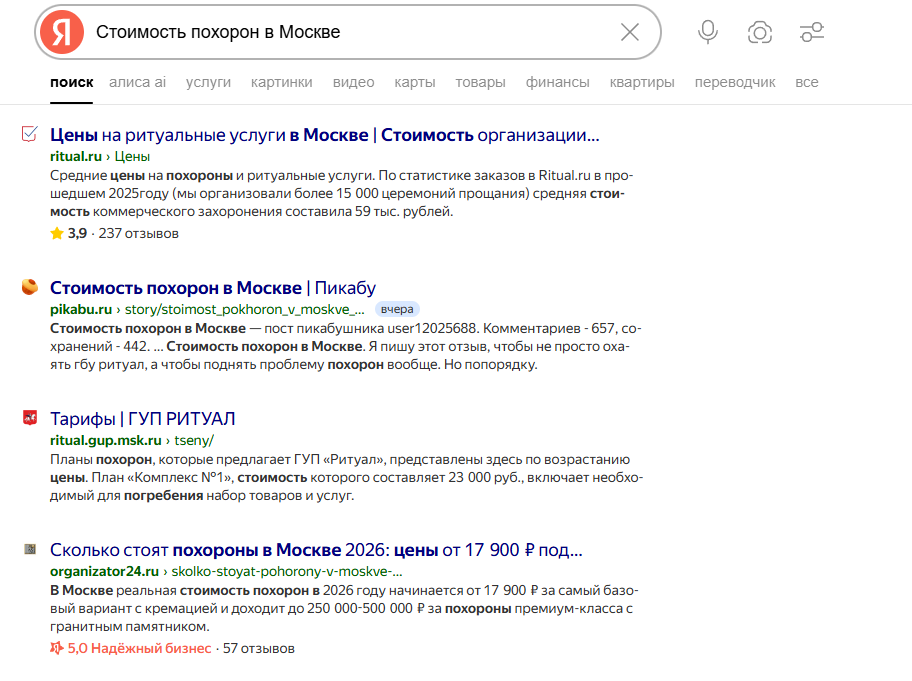The height and width of the screenshot is (681, 912).
Task: Select the поиск tab
Action: pos(72,83)
